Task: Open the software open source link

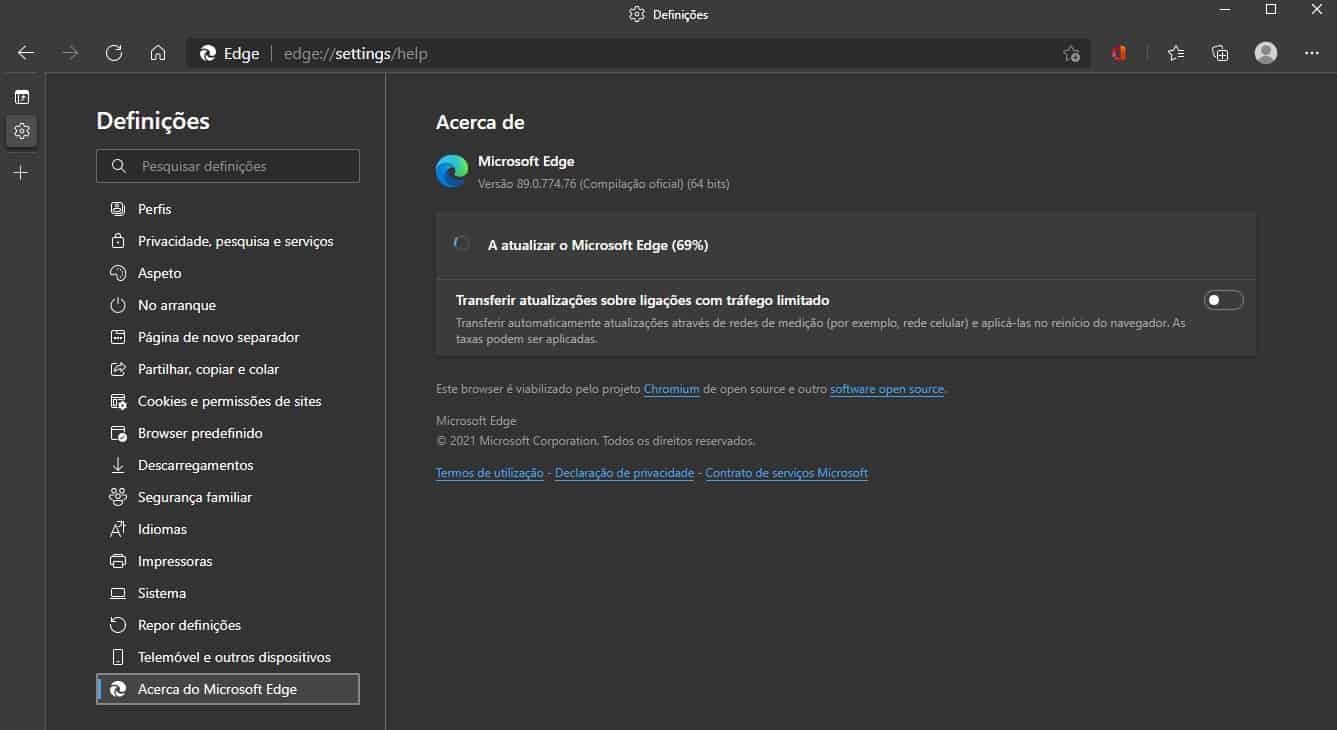Action: 887,389
